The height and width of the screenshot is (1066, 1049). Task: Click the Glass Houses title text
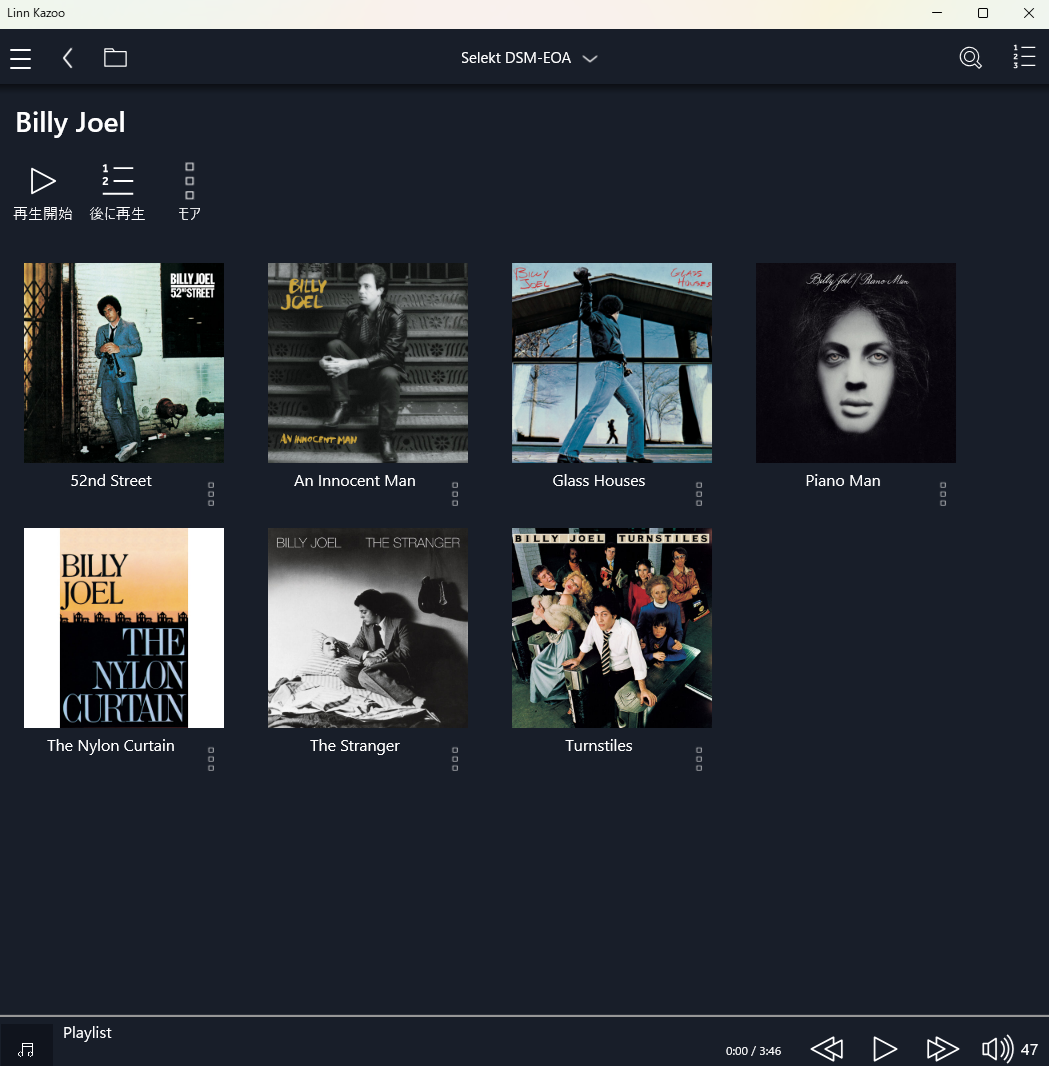[x=599, y=481]
